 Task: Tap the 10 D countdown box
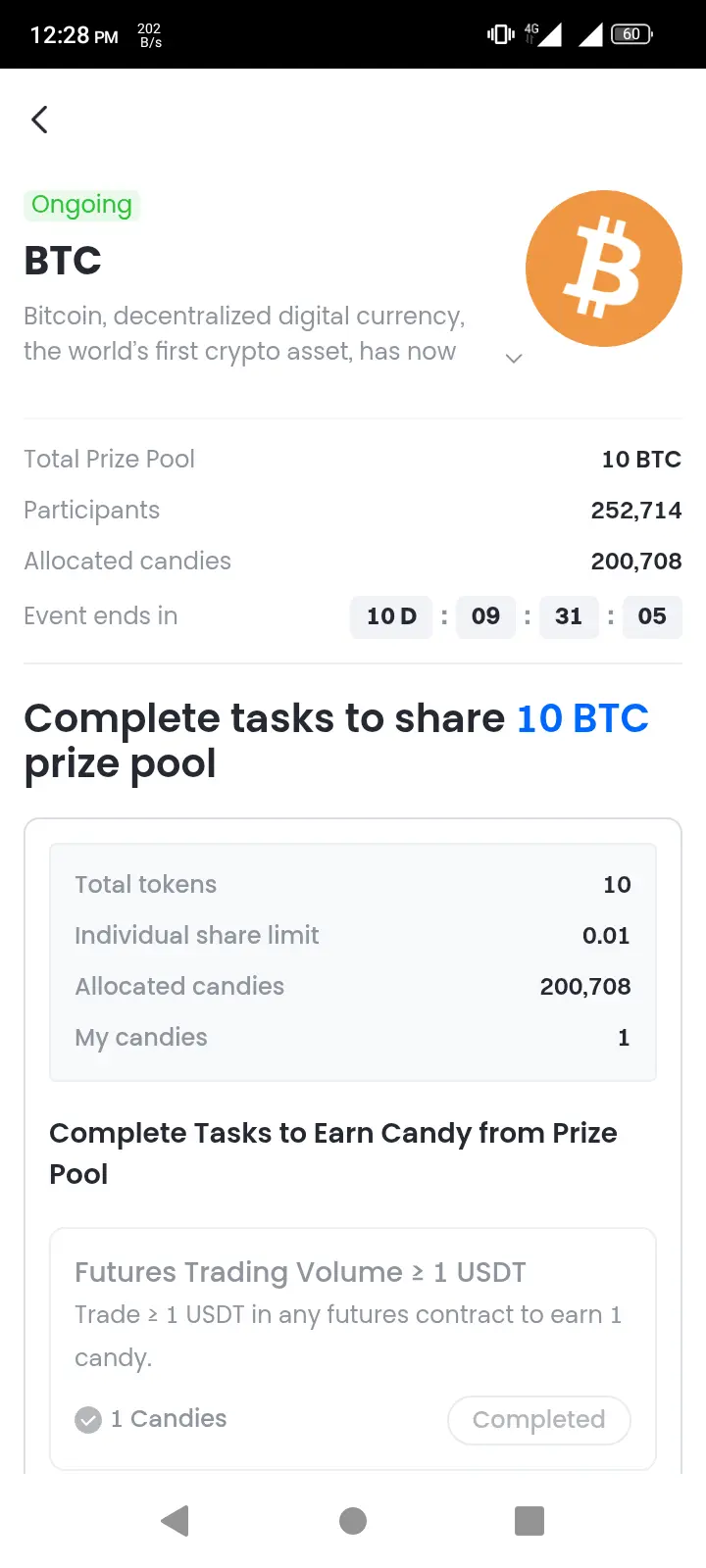pyautogui.click(x=391, y=616)
